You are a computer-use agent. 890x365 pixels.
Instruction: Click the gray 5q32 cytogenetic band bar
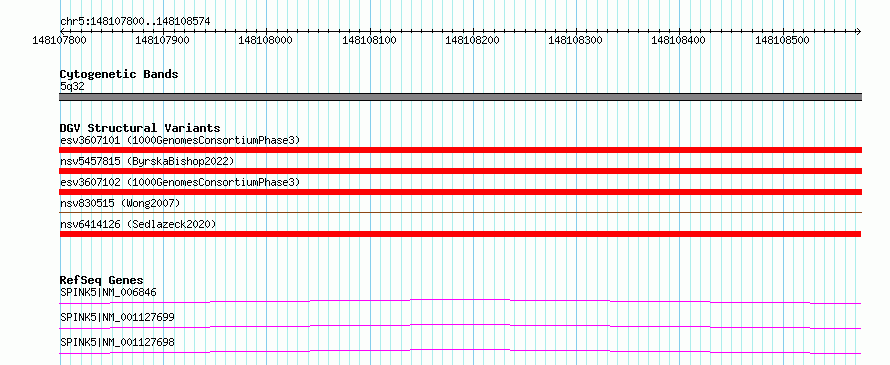[x=460, y=97]
